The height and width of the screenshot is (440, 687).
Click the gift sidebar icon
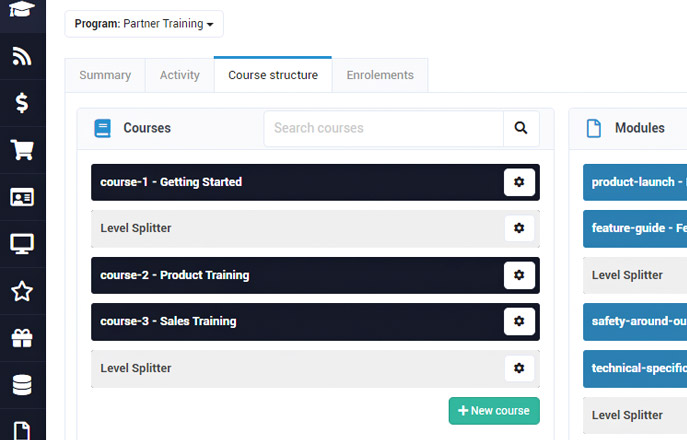click(22, 338)
